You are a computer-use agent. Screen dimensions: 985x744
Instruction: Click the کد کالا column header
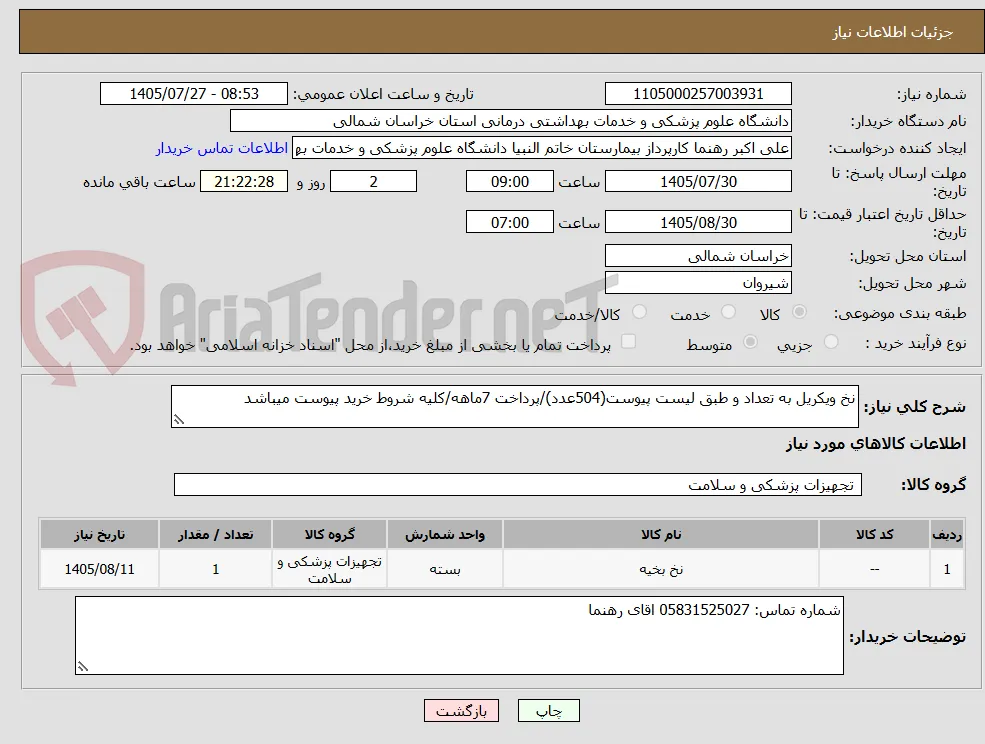(x=874, y=535)
